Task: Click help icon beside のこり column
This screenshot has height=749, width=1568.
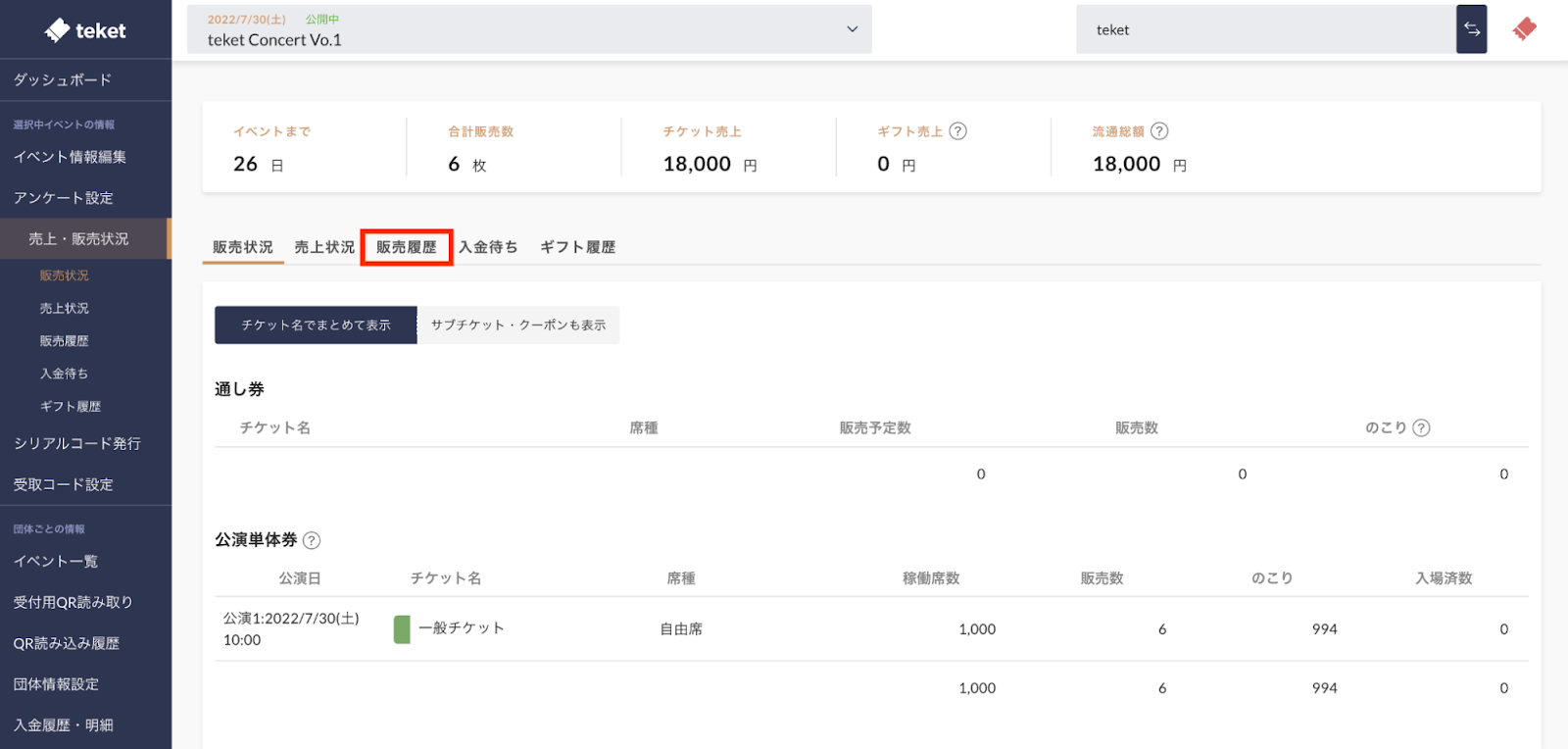Action: (1421, 428)
